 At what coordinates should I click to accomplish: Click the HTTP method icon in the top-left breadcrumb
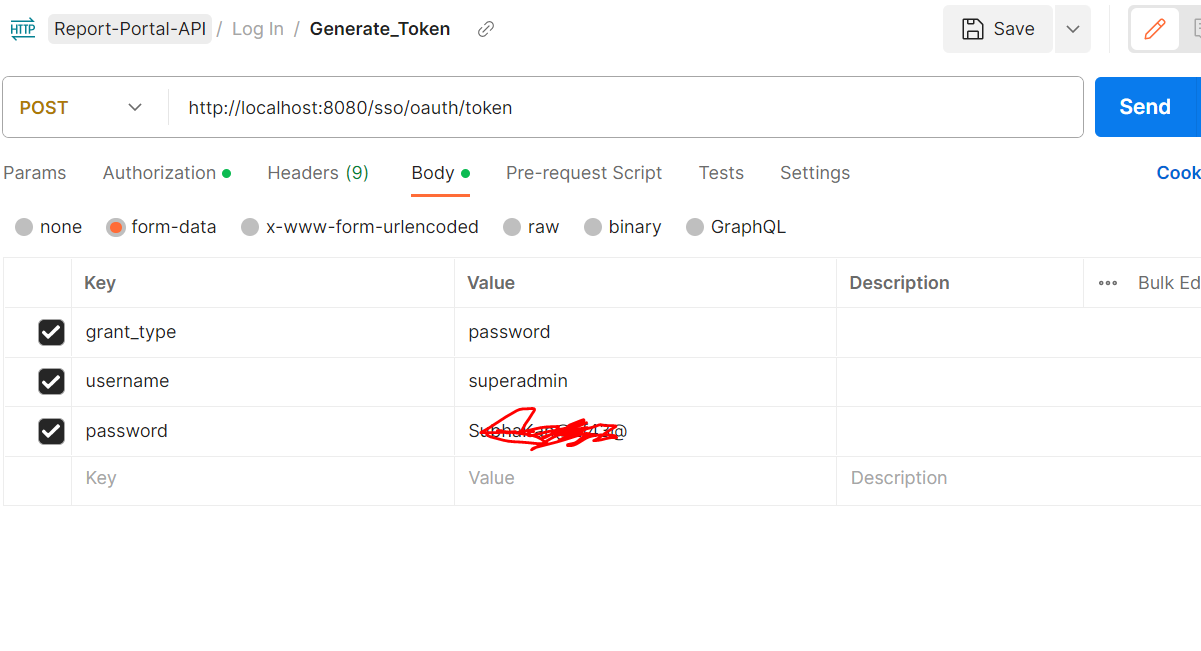pyautogui.click(x=22, y=29)
